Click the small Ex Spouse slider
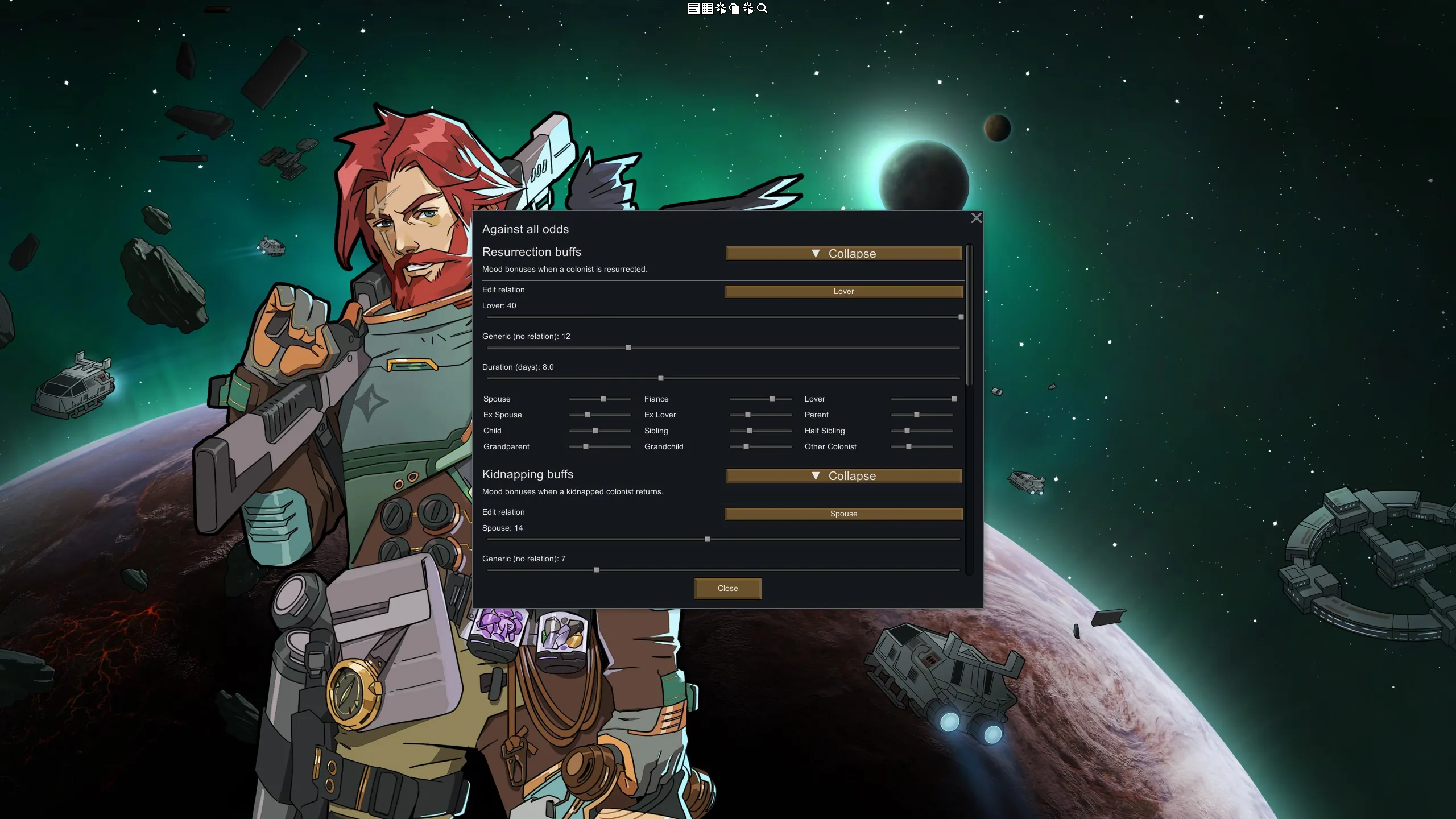This screenshot has width=1456, height=819. click(x=588, y=415)
